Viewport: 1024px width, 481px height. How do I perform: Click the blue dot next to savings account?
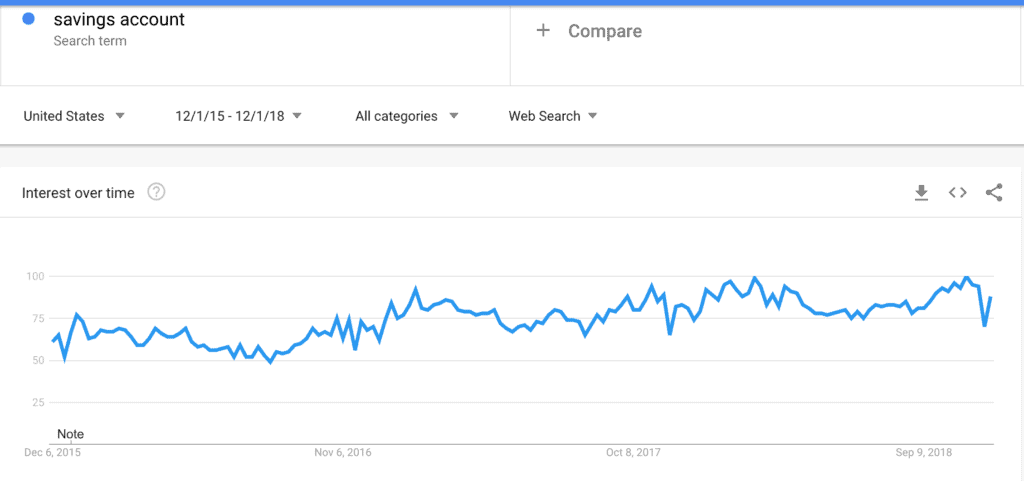(x=28, y=19)
